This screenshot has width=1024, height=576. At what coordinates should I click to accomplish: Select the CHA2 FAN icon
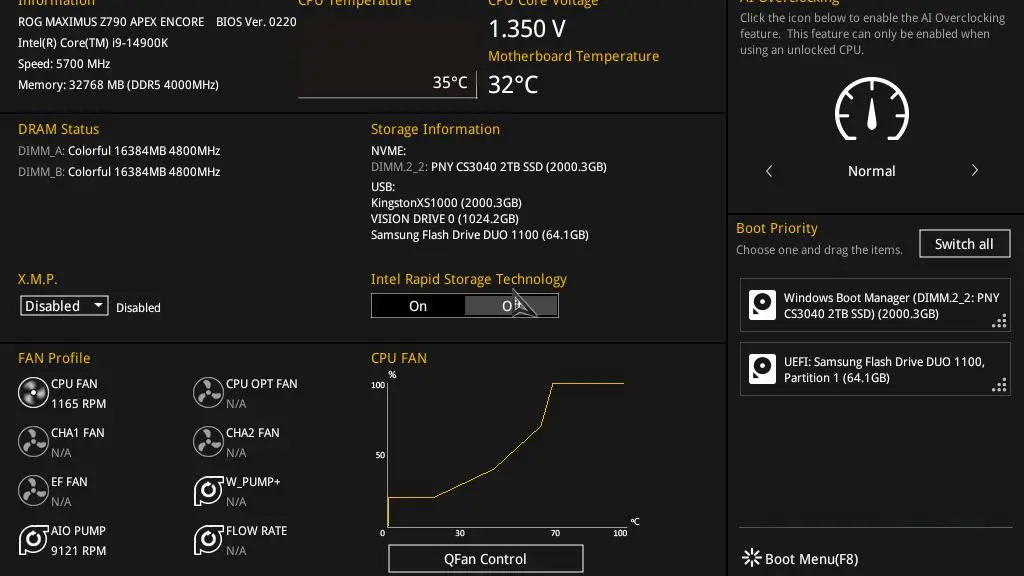tap(208, 442)
